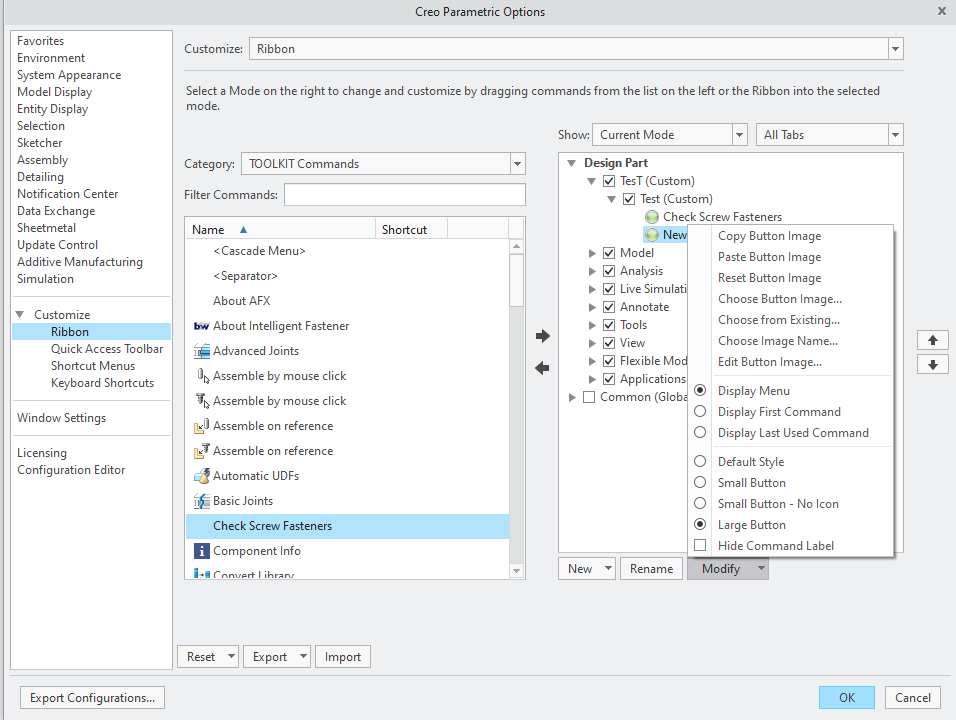Click the move-up arrow for ribbon items
This screenshot has width=956, height=720.
tap(932, 340)
